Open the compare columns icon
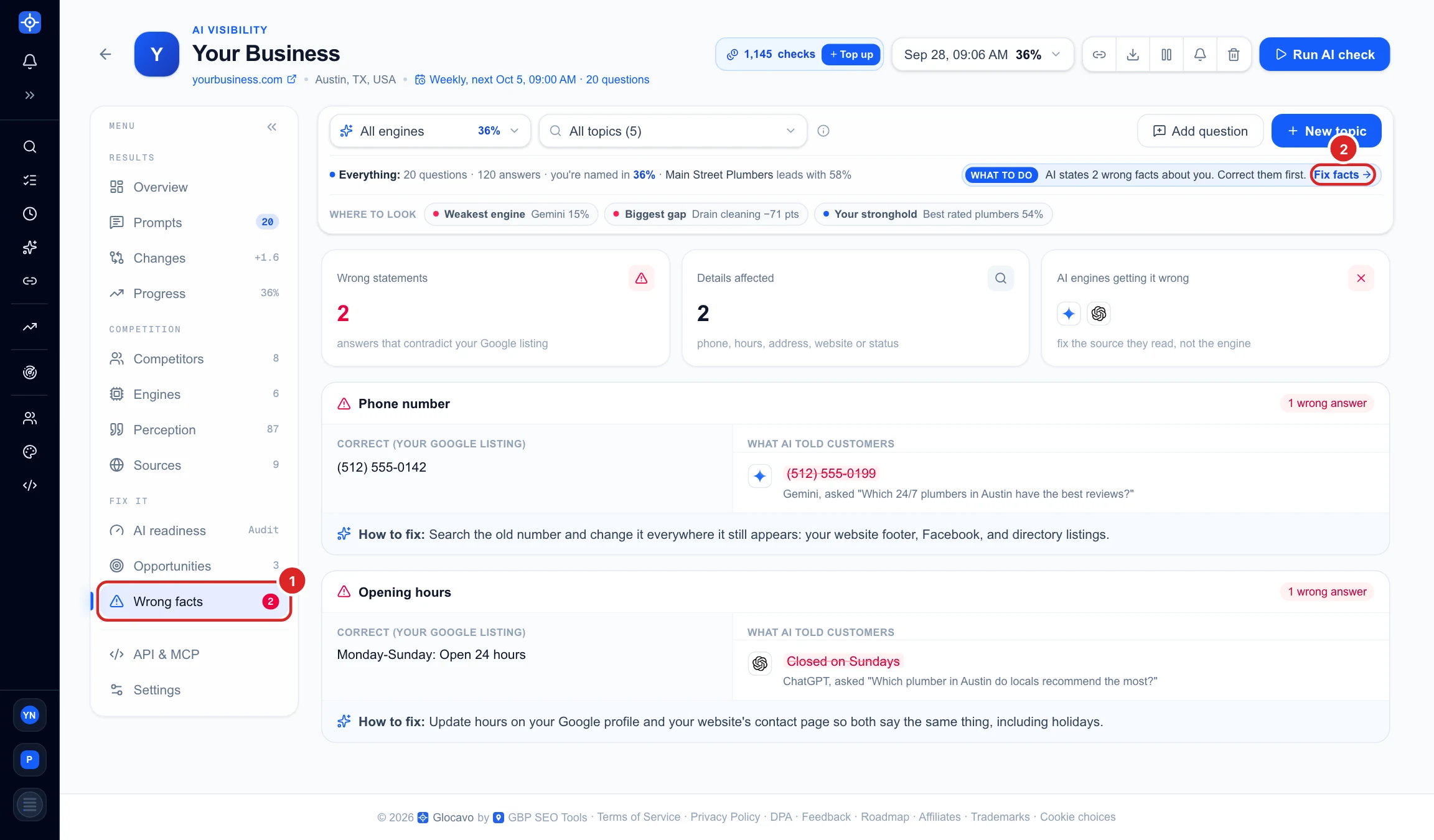This screenshot has height=840, width=1434. pyautogui.click(x=1166, y=54)
